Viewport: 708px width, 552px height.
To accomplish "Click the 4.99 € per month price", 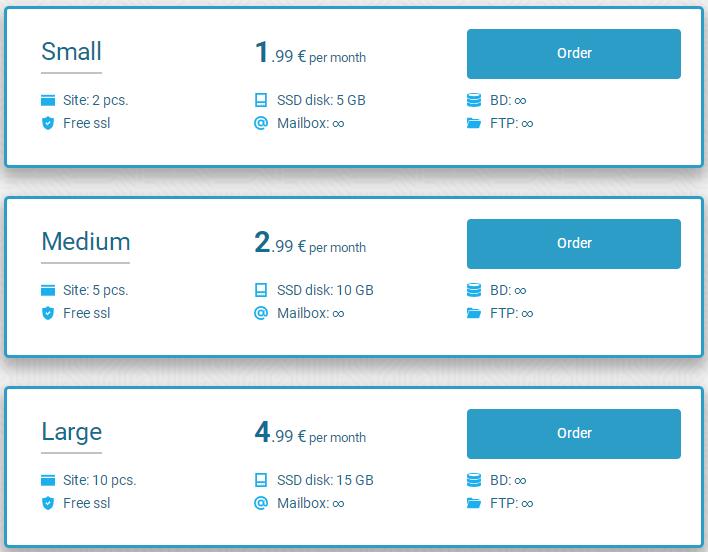I will [310, 434].
